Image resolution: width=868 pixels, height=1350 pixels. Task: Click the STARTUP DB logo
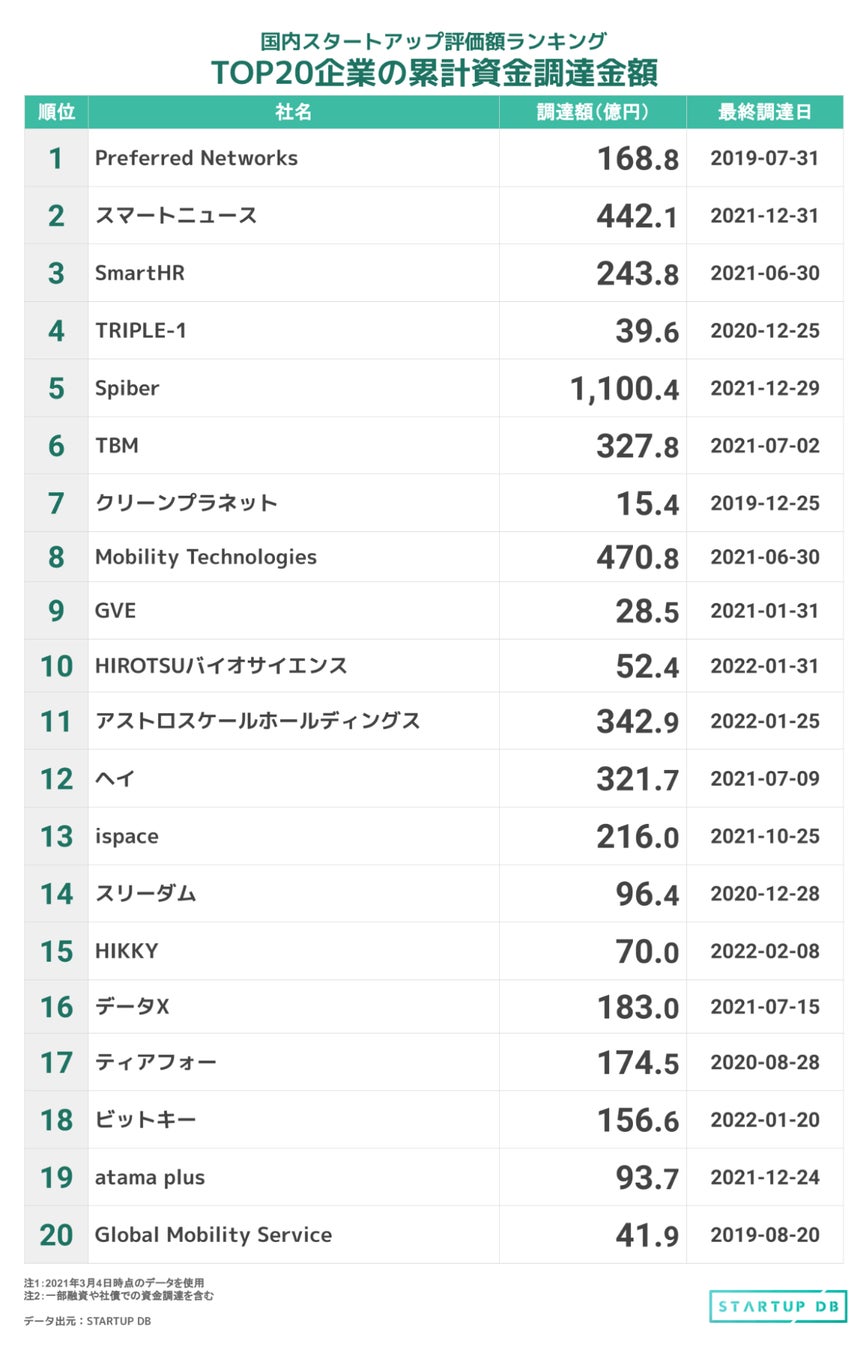777,1305
